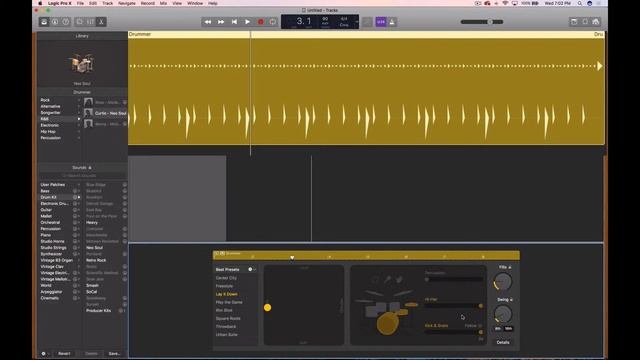Go to beginning with transport button
This screenshot has width=640, height=360.
pyautogui.click(x=234, y=22)
